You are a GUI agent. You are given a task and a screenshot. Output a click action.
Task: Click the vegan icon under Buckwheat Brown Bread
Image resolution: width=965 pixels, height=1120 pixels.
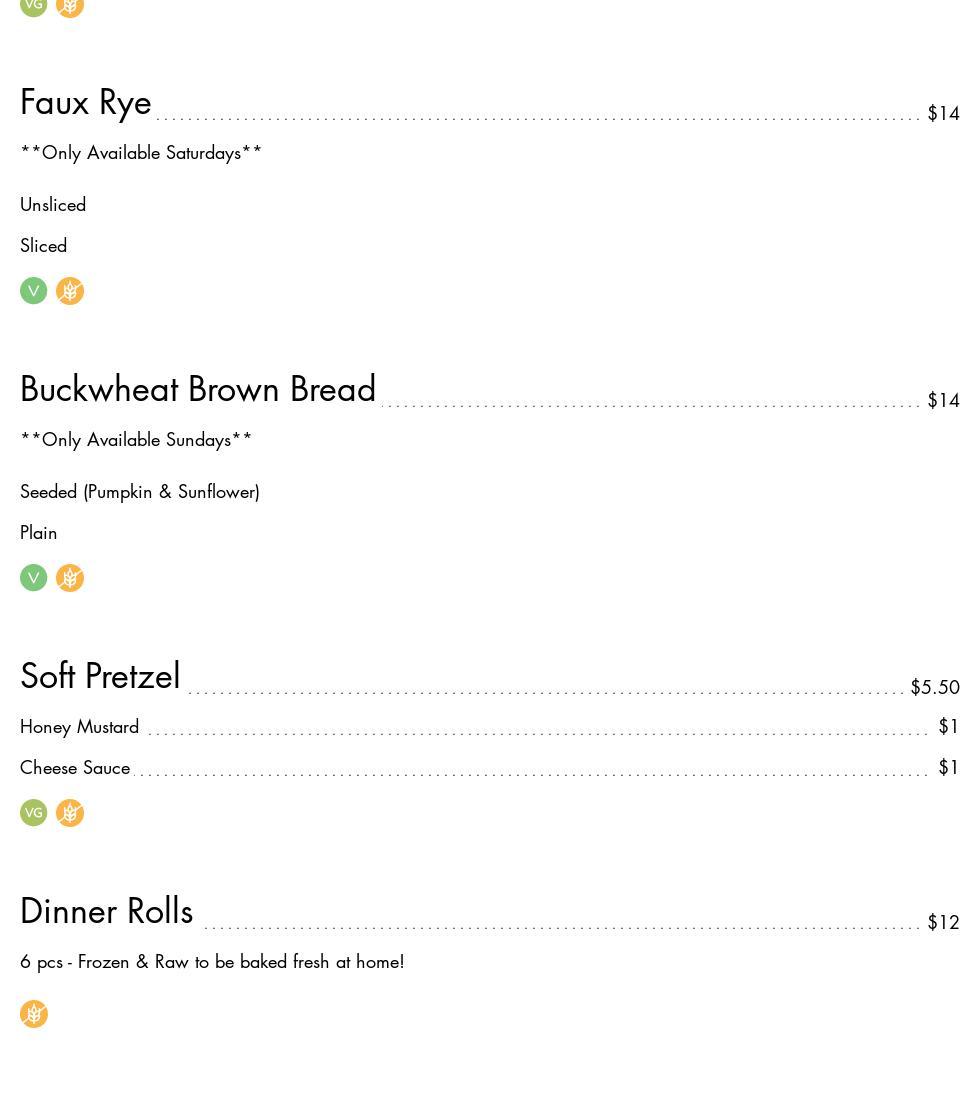coord(34,578)
